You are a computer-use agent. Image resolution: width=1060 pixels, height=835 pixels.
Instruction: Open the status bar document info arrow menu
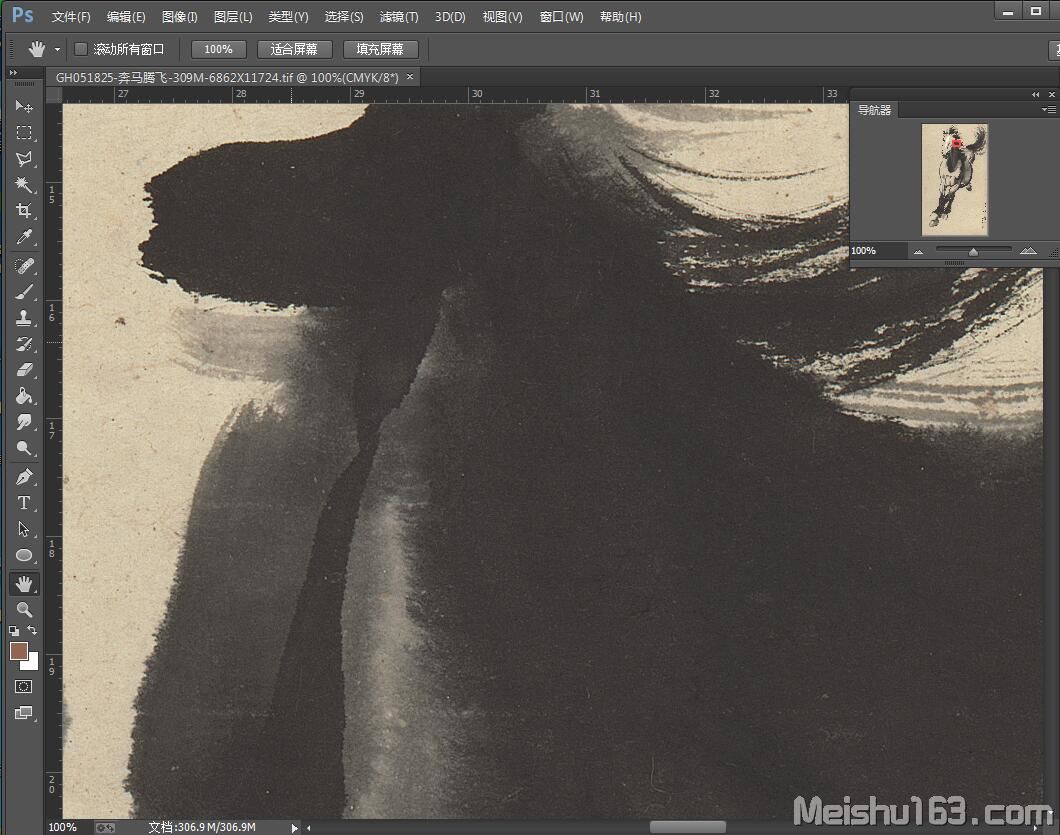(294, 828)
